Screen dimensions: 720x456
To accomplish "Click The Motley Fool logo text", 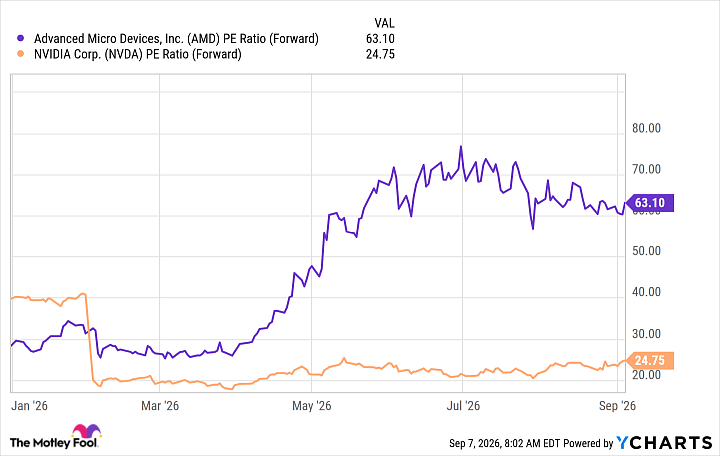I will coord(54,443).
